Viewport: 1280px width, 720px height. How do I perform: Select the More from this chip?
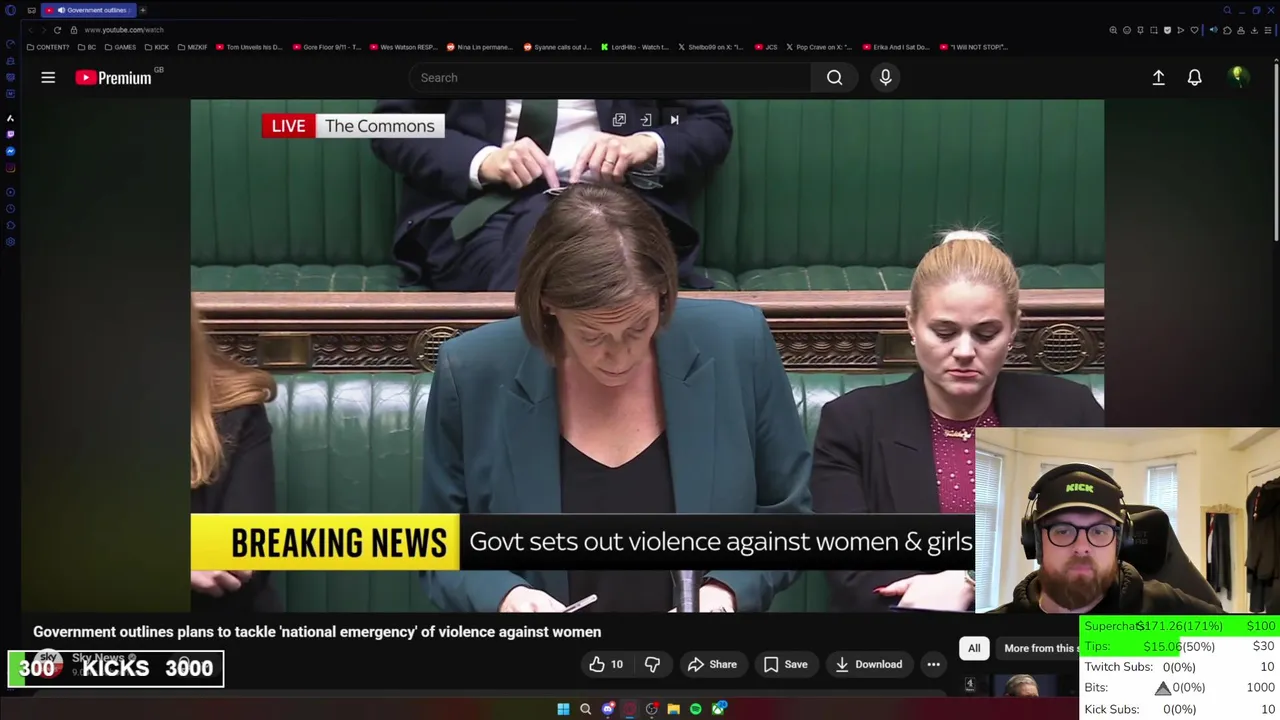tap(1040, 648)
